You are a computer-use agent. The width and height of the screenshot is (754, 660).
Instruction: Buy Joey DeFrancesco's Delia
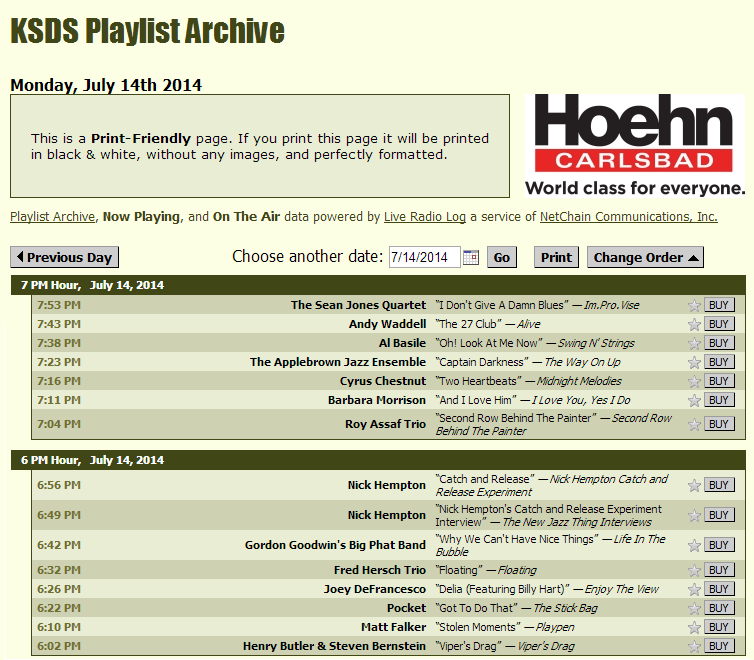tap(719, 589)
